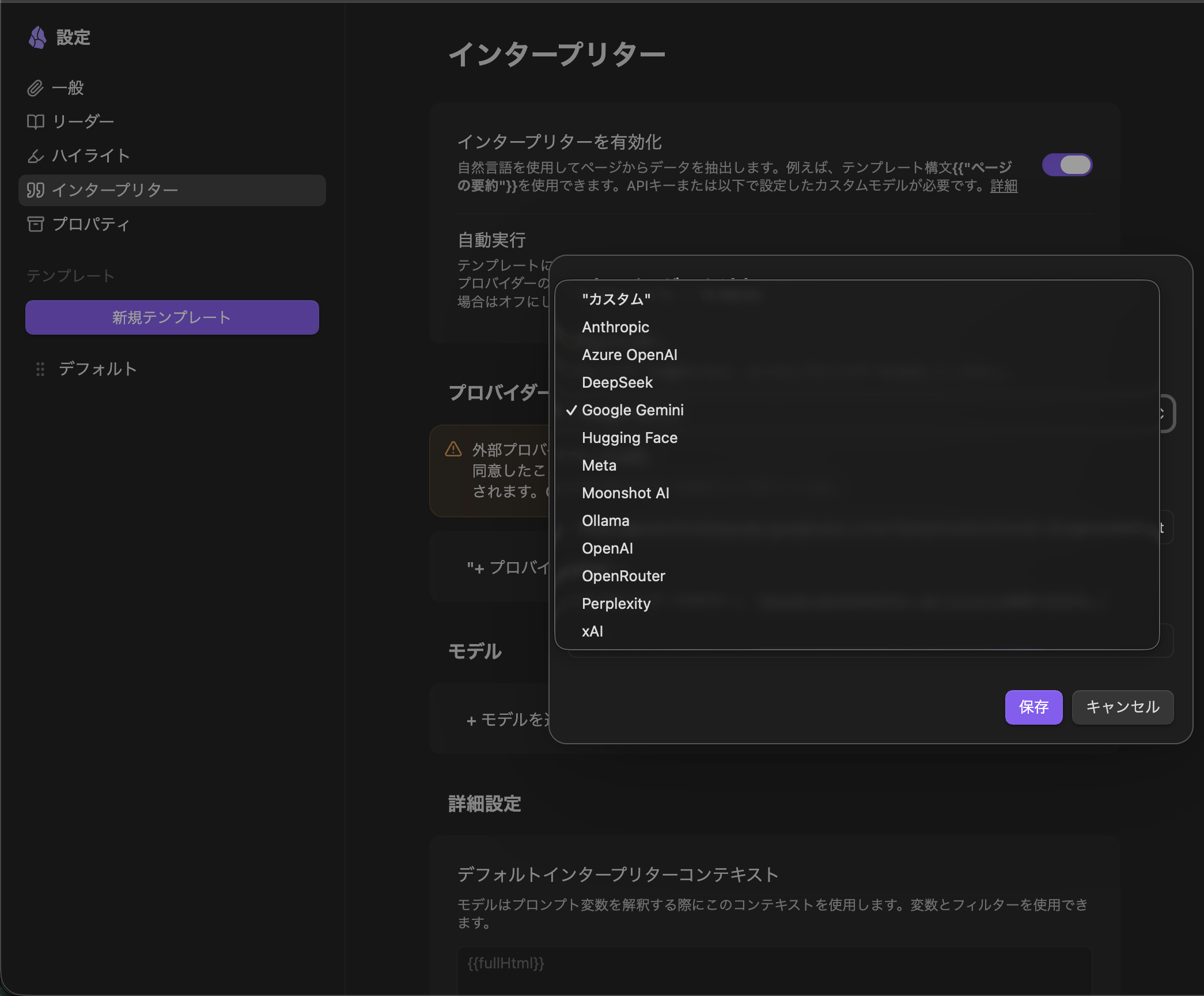Click the warning triangle icon in the provider notice
Viewport: 1204px width, 996px height.
coord(453,449)
